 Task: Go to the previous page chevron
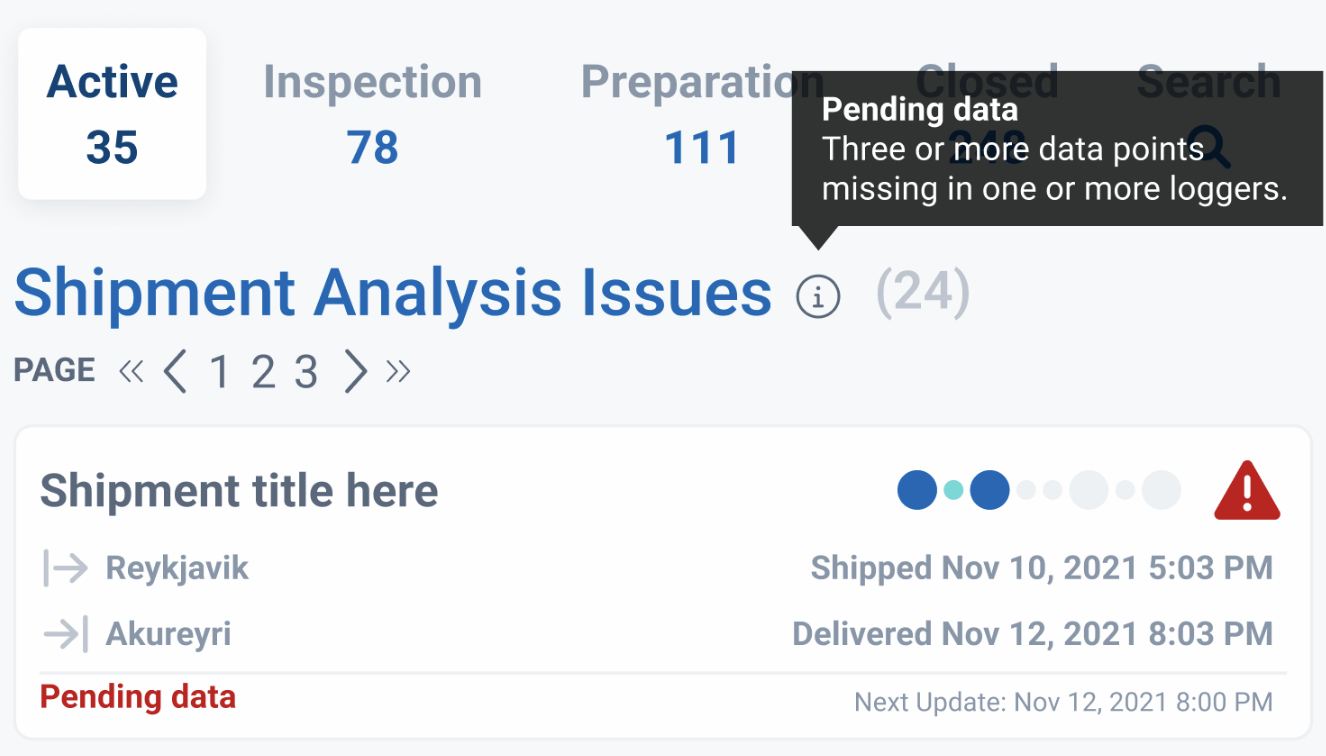click(175, 372)
